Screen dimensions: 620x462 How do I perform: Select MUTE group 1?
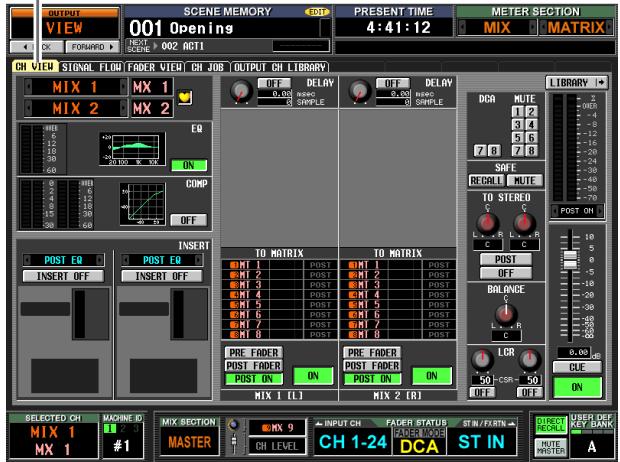518,112
